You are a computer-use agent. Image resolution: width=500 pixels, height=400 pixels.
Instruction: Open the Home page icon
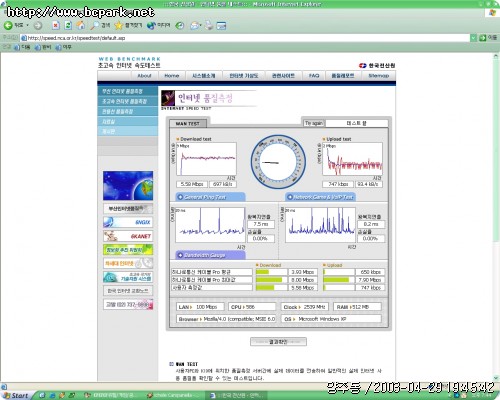pos(80,25)
